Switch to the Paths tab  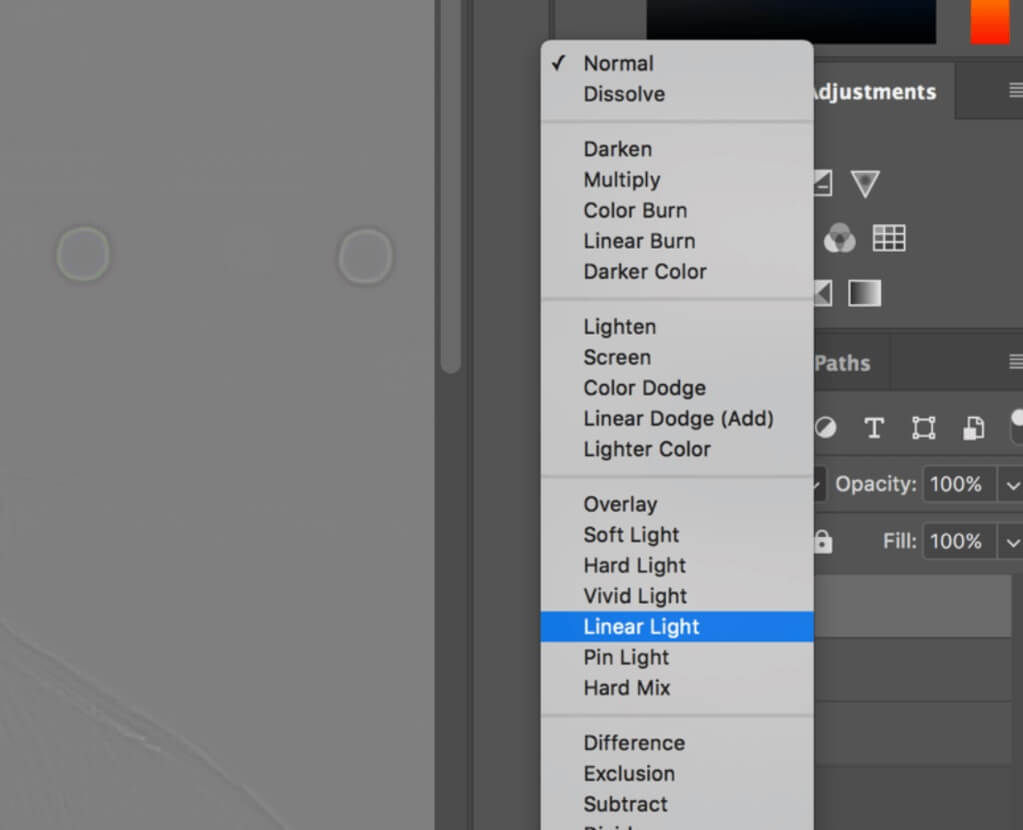(x=844, y=363)
